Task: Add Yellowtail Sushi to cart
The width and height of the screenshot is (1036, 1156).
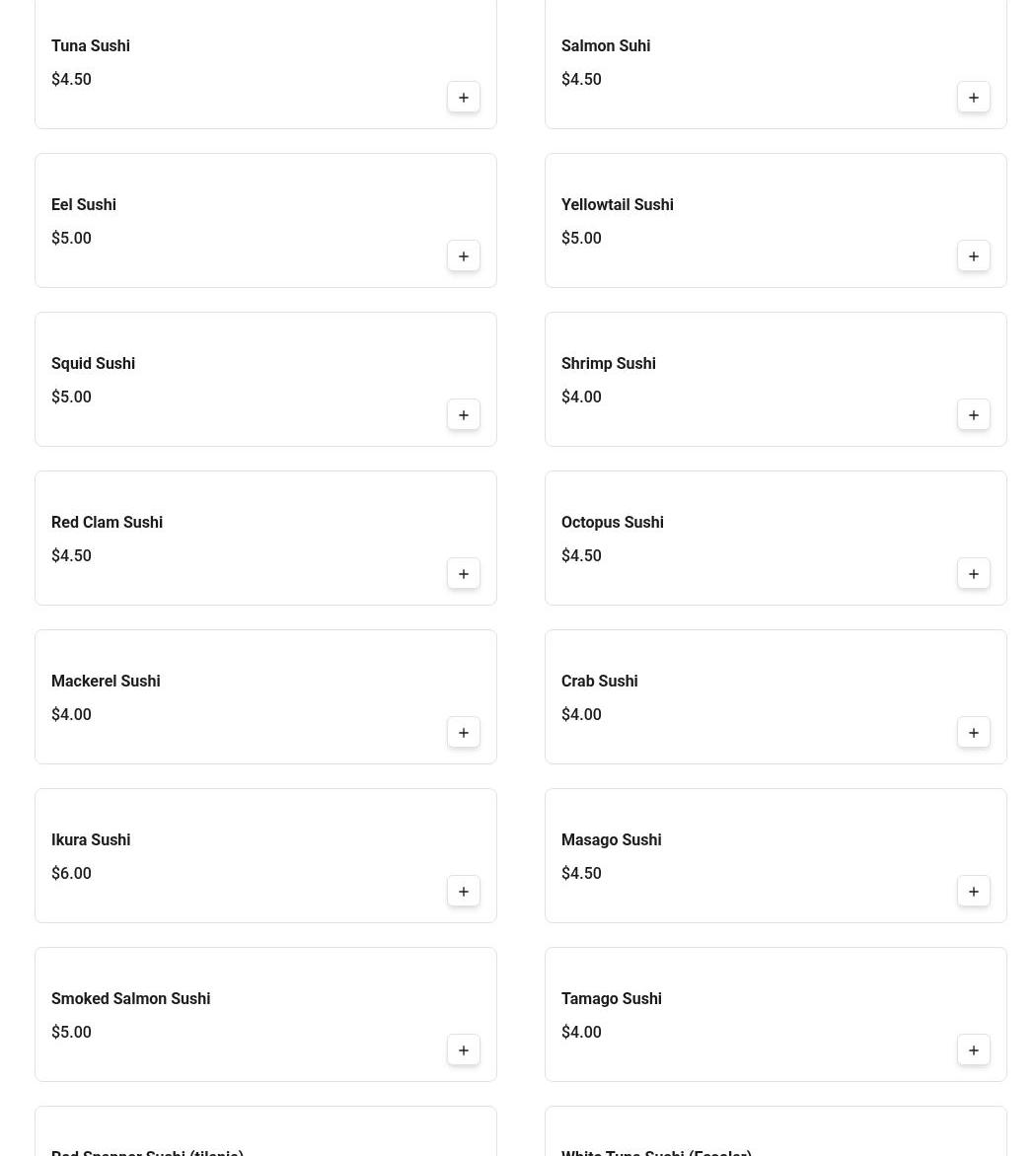Action: 974,256
